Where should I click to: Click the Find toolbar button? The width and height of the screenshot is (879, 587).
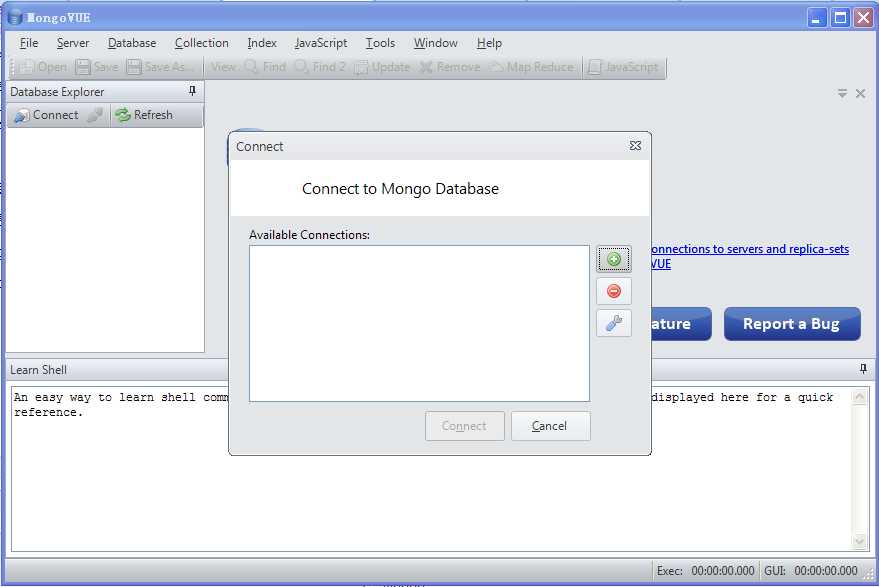point(266,67)
